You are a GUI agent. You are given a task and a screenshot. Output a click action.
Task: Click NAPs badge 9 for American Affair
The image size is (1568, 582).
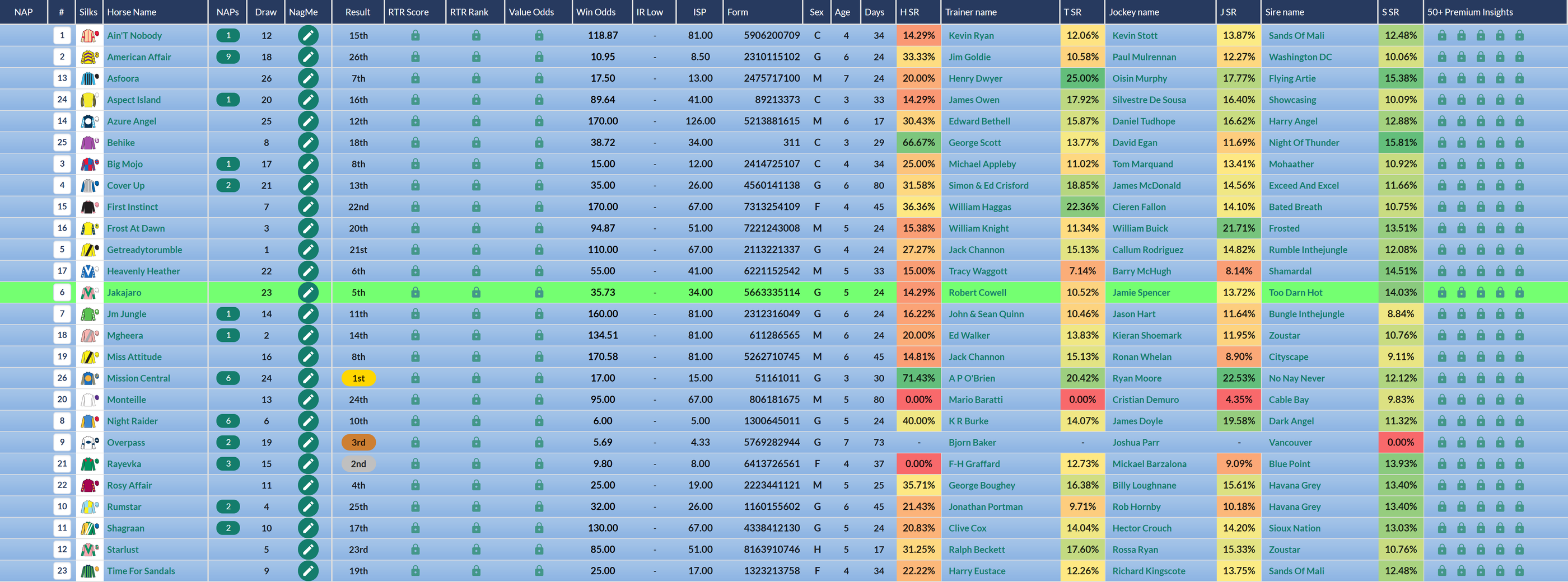(228, 57)
